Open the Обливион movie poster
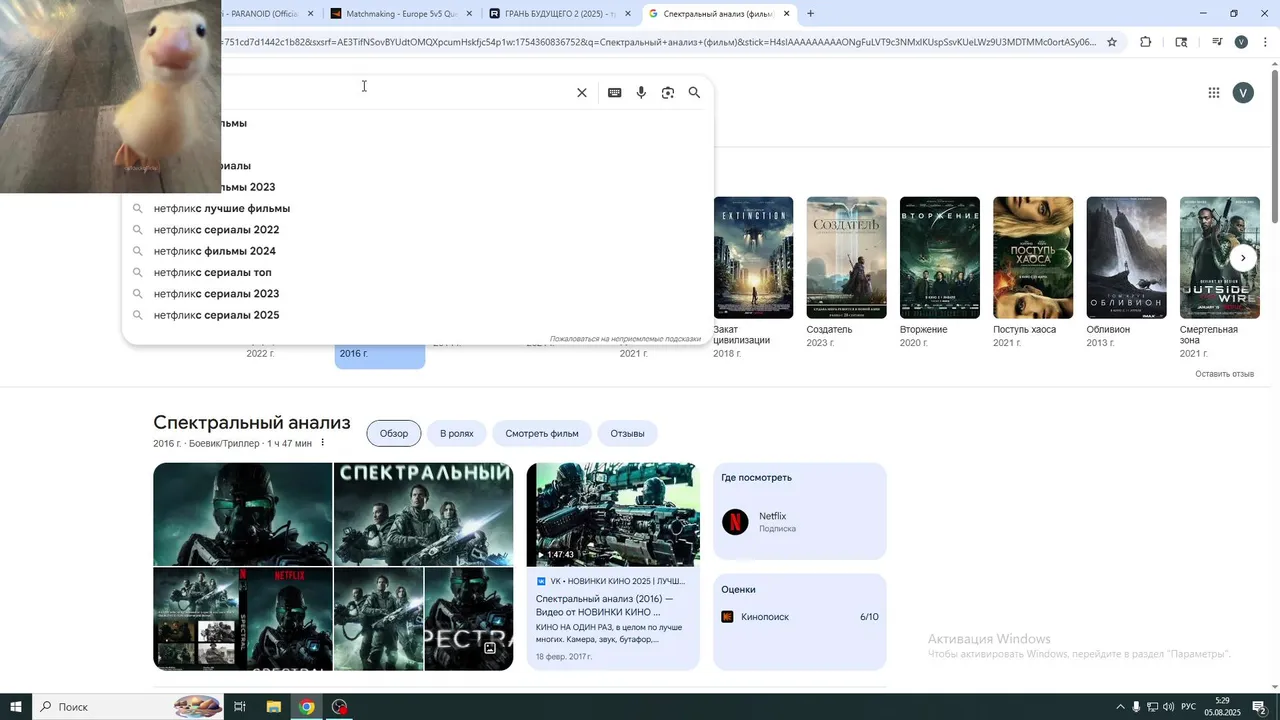The width and height of the screenshot is (1280, 720). pyautogui.click(x=1126, y=258)
